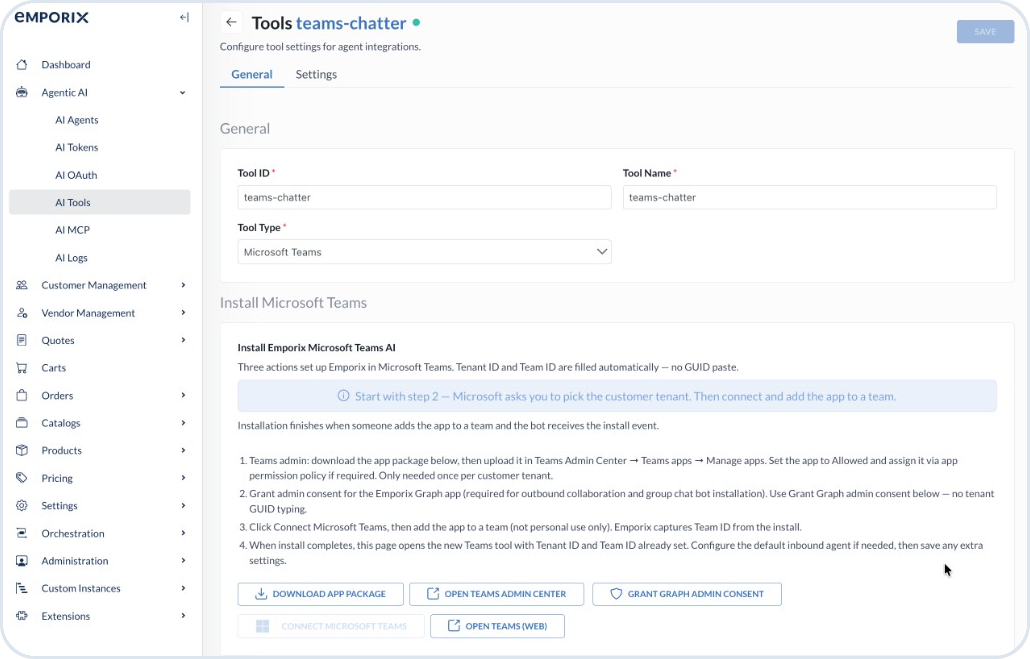
Task: Click the Products box icon
Action: coord(22,451)
